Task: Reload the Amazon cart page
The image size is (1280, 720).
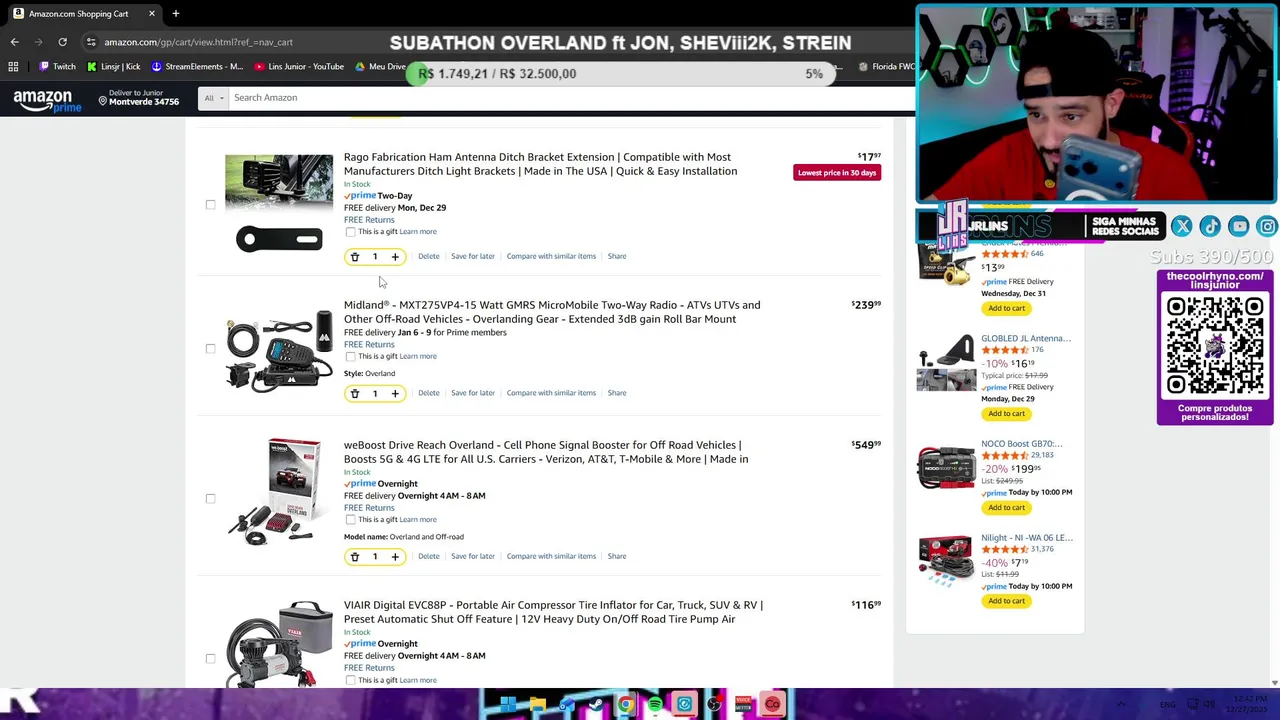Action: (62, 42)
